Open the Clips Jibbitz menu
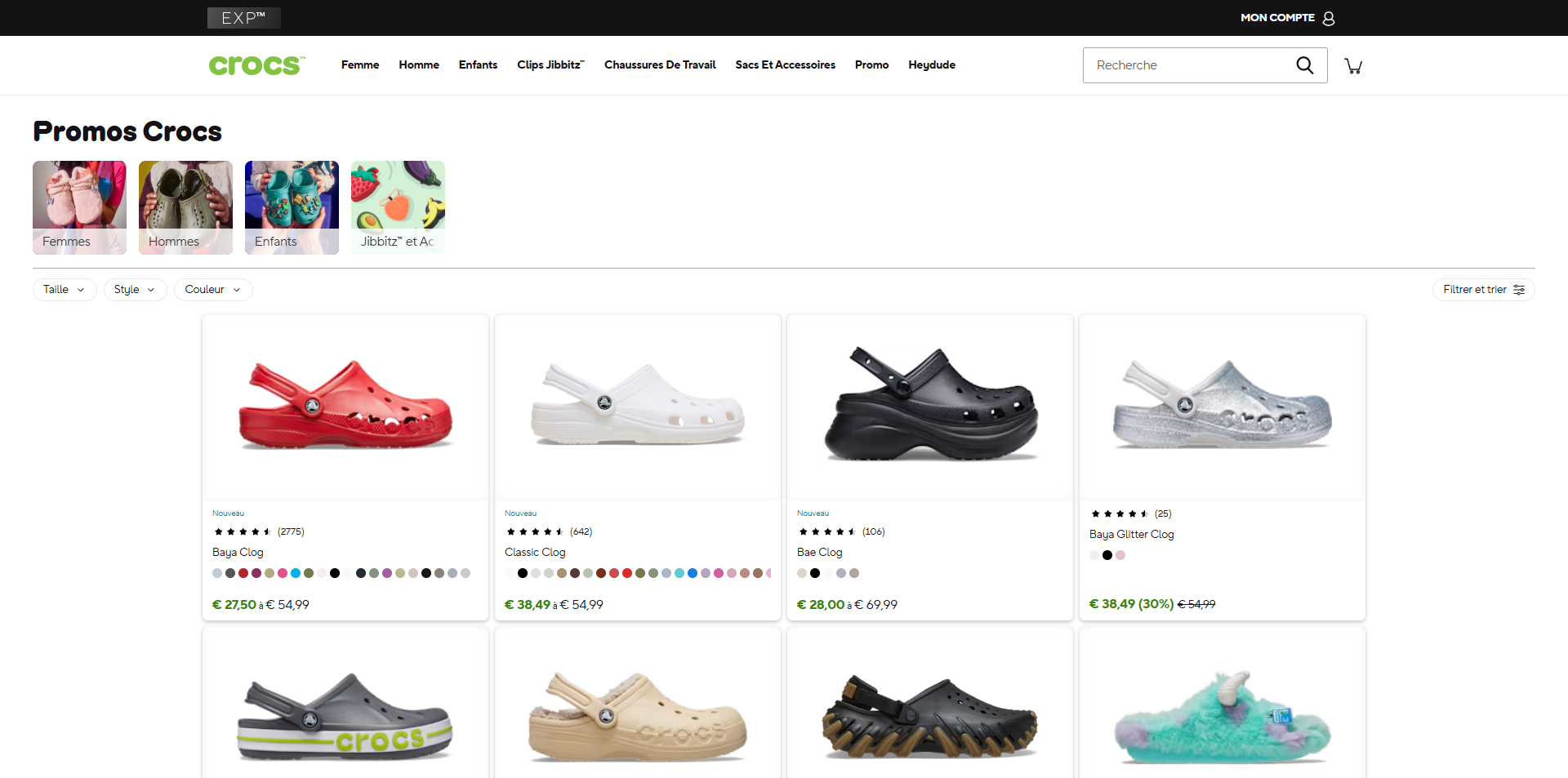Image resolution: width=1568 pixels, height=778 pixels. click(550, 65)
